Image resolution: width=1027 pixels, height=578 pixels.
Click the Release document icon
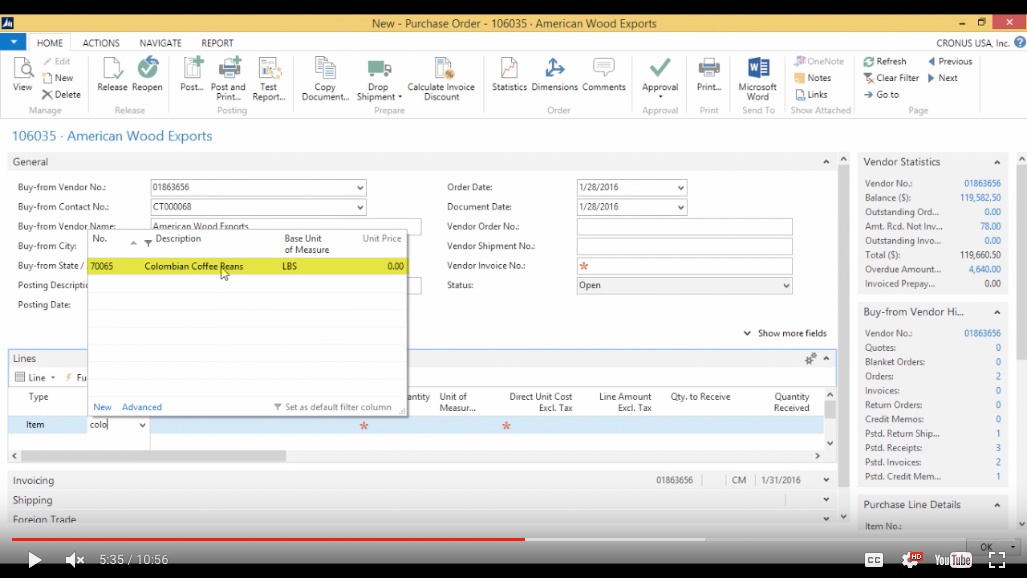[x=112, y=74]
